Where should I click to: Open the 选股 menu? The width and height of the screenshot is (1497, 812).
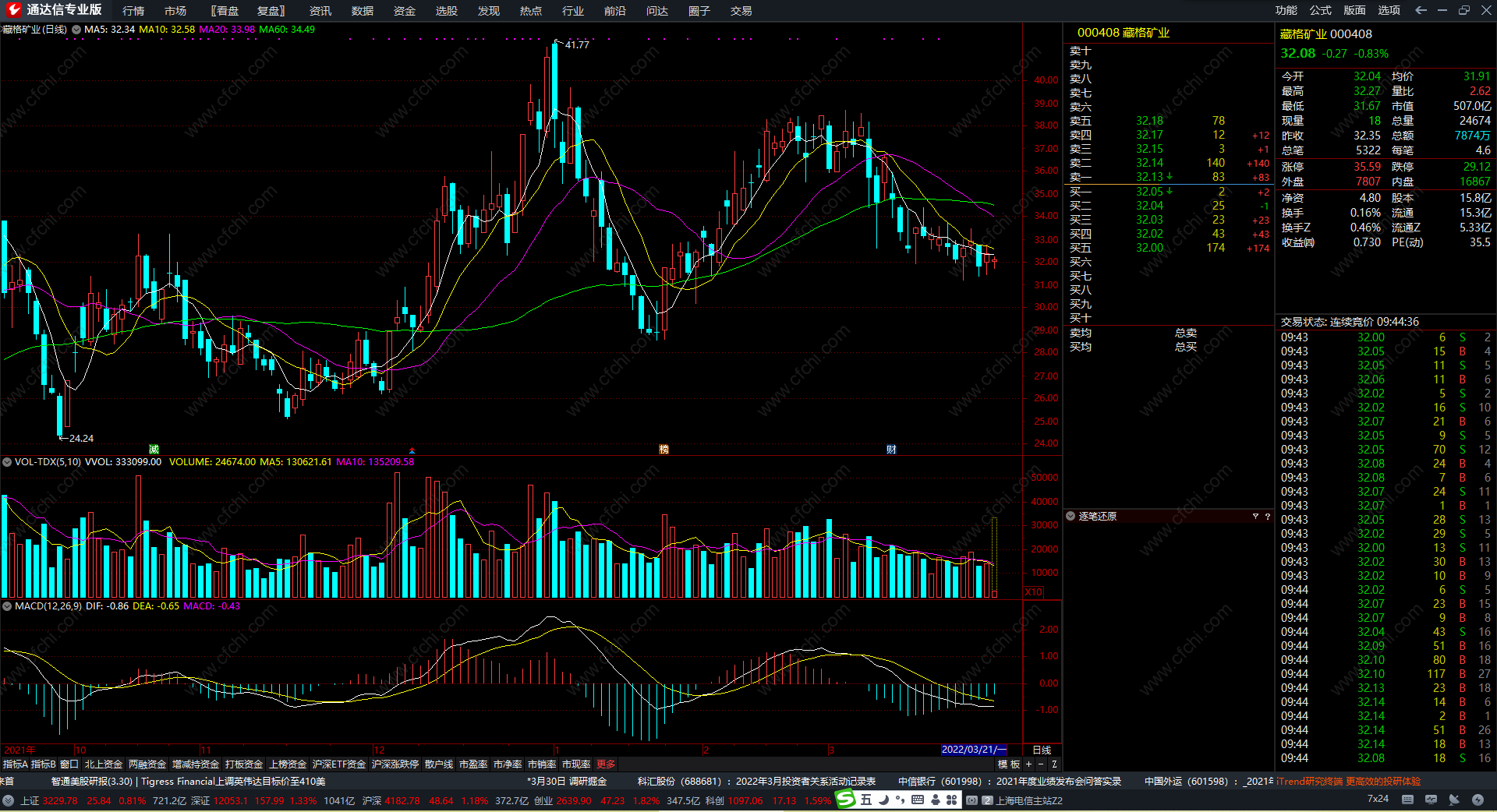click(447, 11)
